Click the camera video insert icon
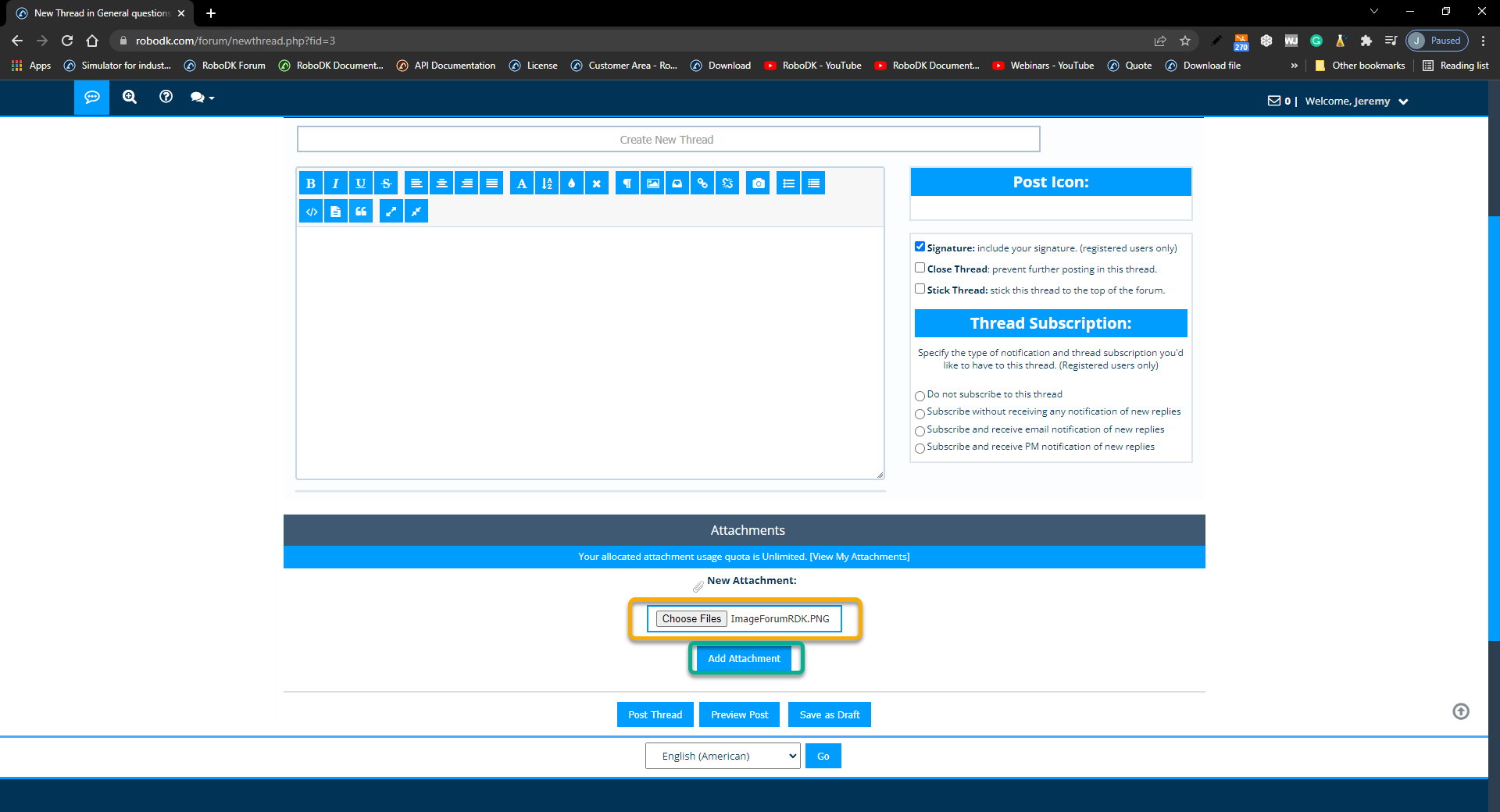Screen dimensions: 1500x812 (x=758, y=183)
